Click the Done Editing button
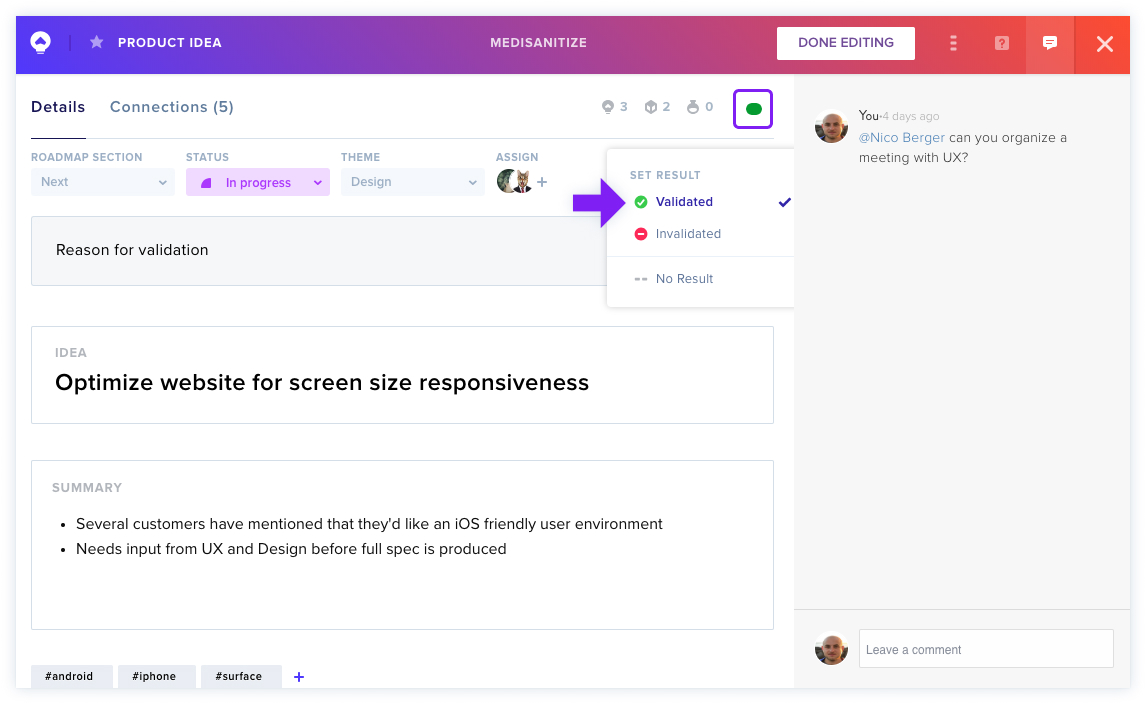 [846, 43]
